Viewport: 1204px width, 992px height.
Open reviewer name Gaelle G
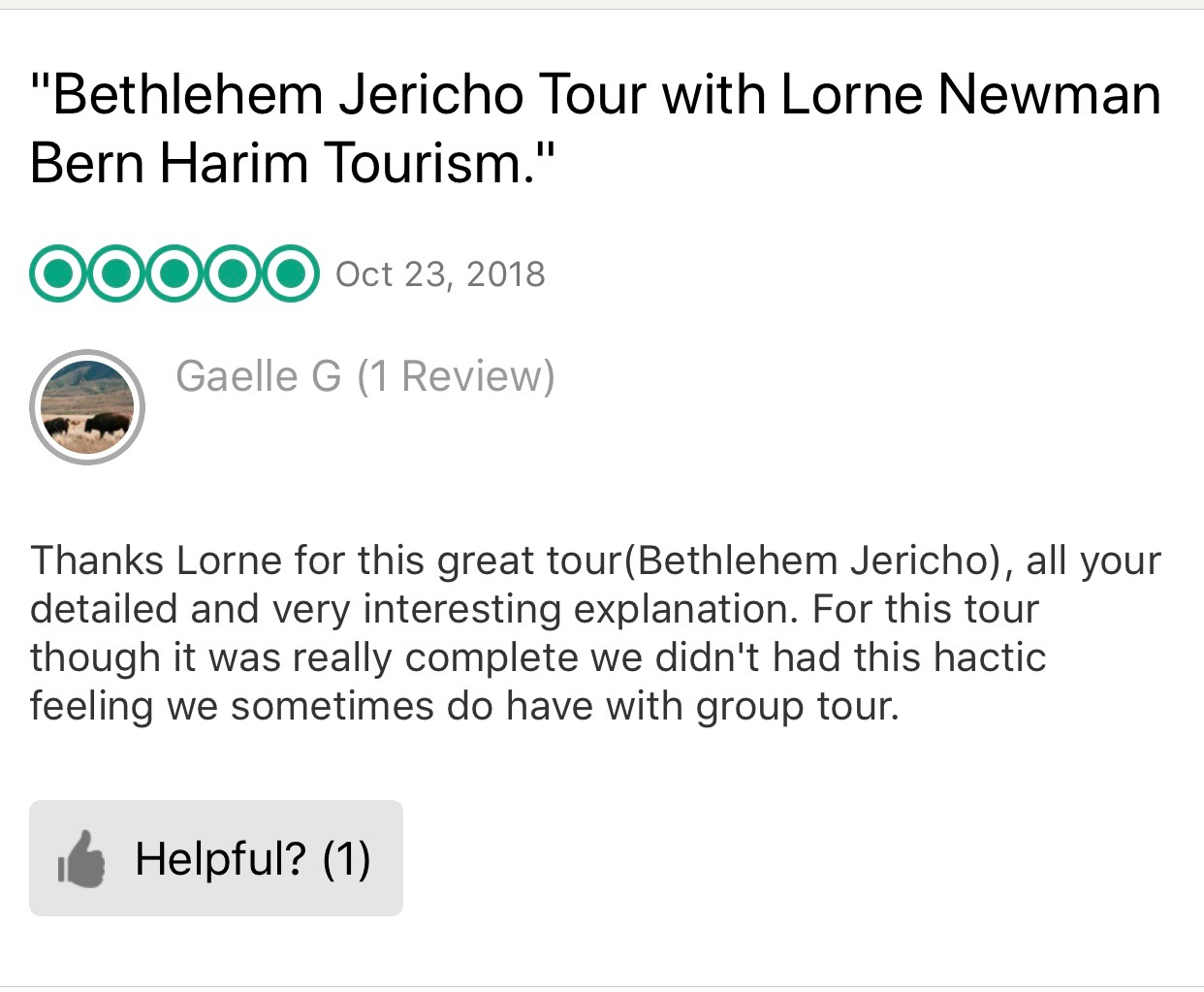[258, 376]
